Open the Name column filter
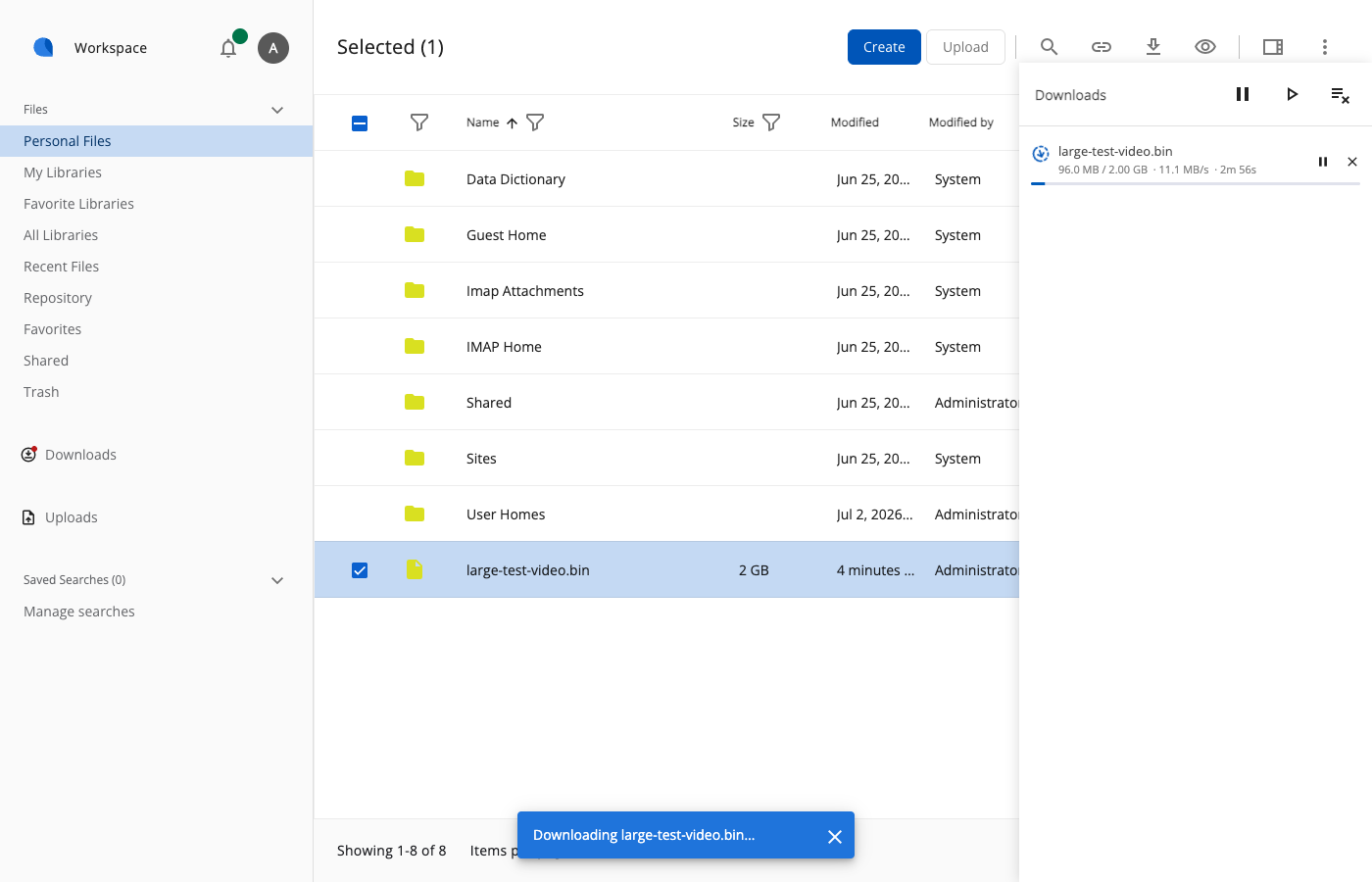 (535, 122)
